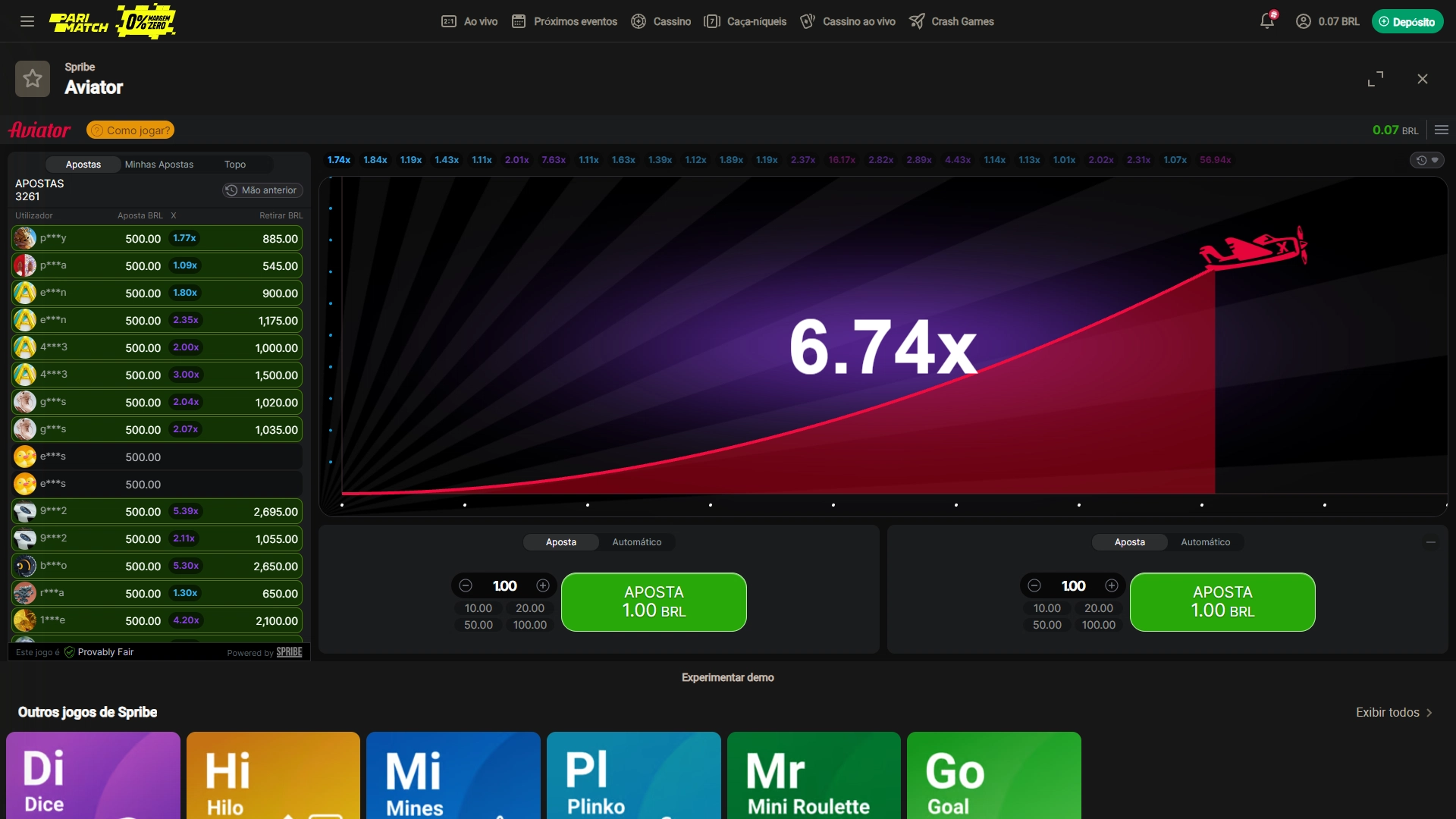This screenshot has width=1456, height=819.
Task: Open the Spribe powered-by logo
Action: [289, 652]
